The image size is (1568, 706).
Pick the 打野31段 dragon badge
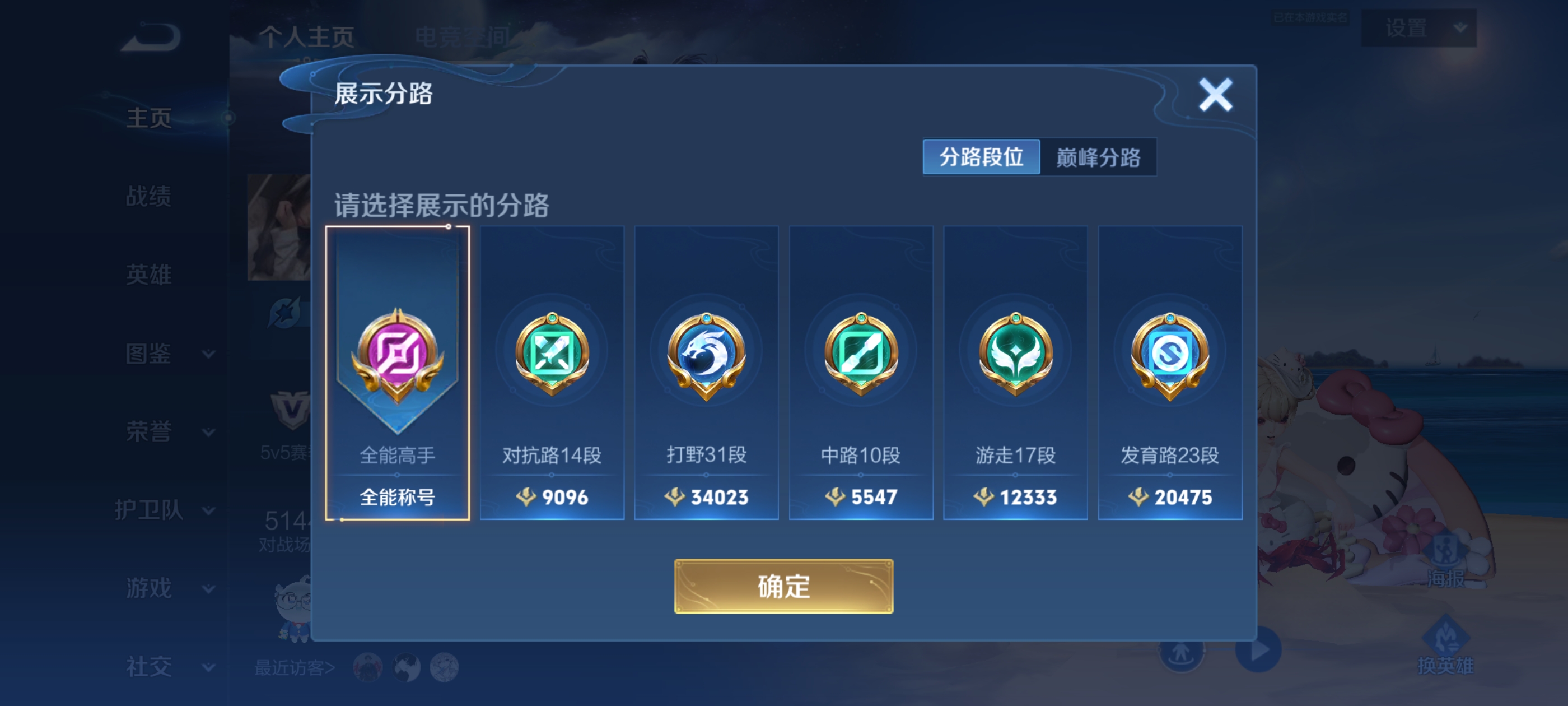[706, 373]
